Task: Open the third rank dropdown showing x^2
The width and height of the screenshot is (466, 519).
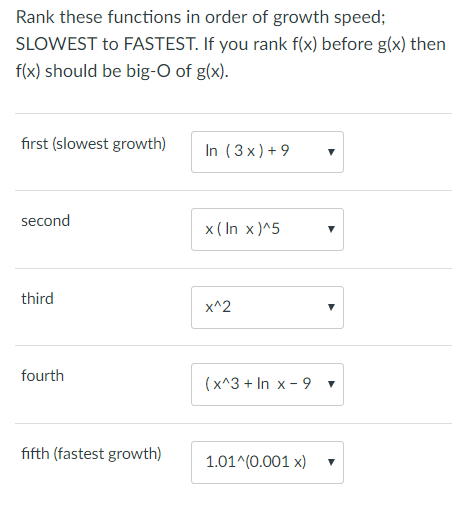Action: [267, 307]
